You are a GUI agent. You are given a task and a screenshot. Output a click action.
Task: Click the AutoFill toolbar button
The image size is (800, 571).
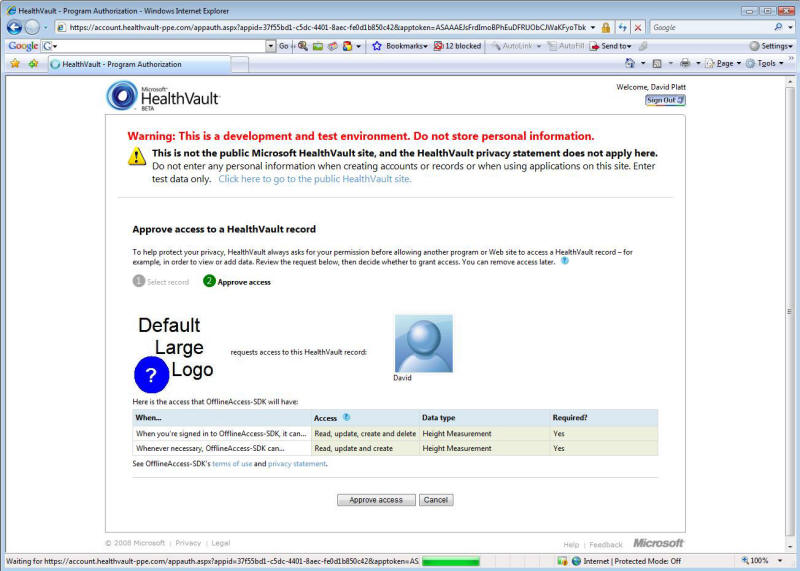tap(565, 46)
